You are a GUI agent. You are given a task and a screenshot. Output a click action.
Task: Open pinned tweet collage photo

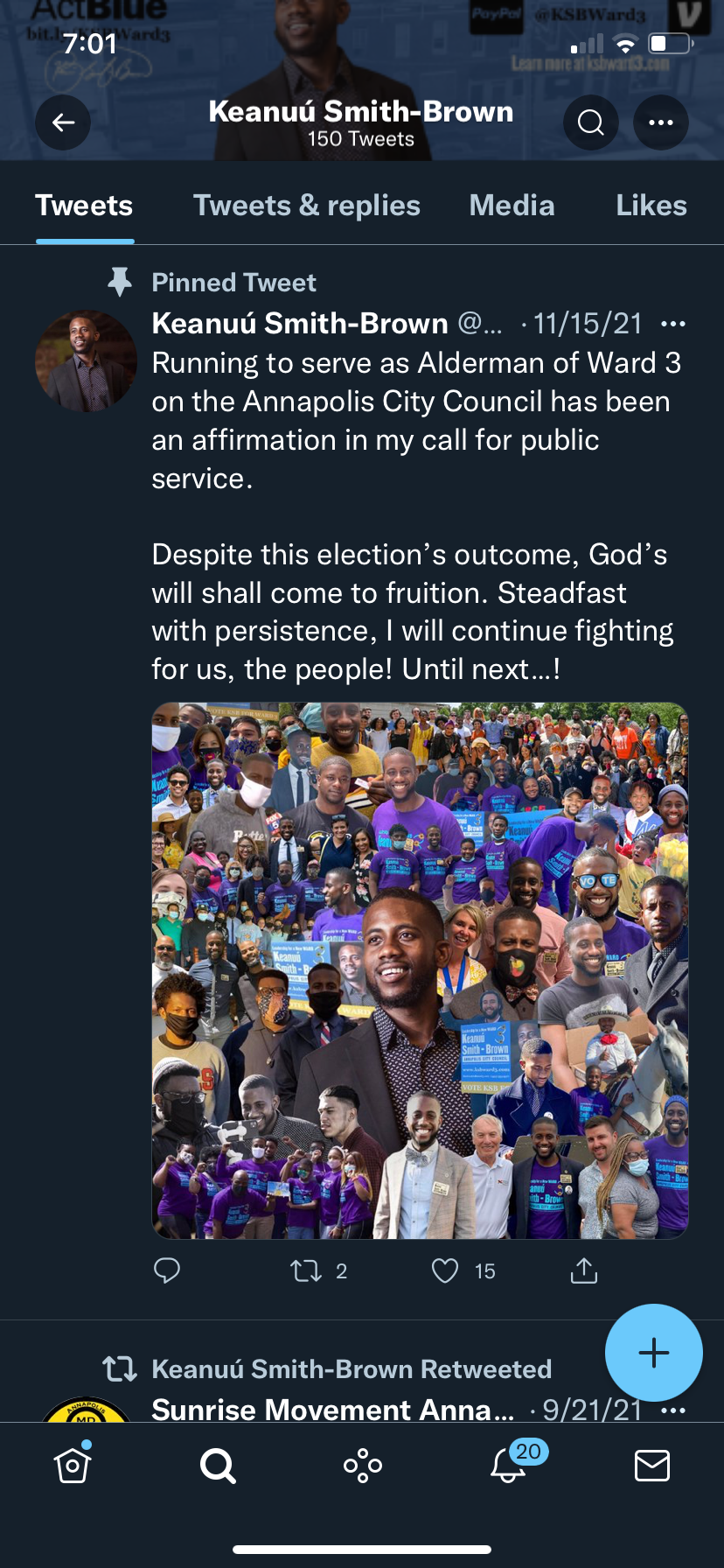tap(420, 970)
